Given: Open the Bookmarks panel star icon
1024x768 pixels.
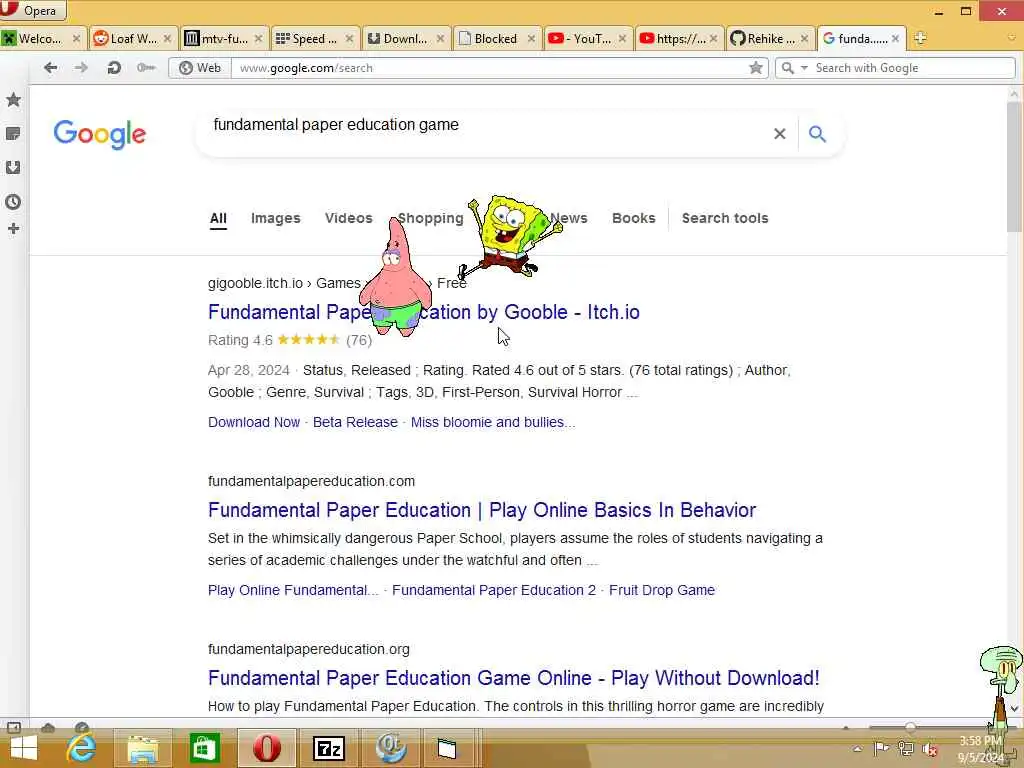Looking at the screenshot, I should (13, 100).
